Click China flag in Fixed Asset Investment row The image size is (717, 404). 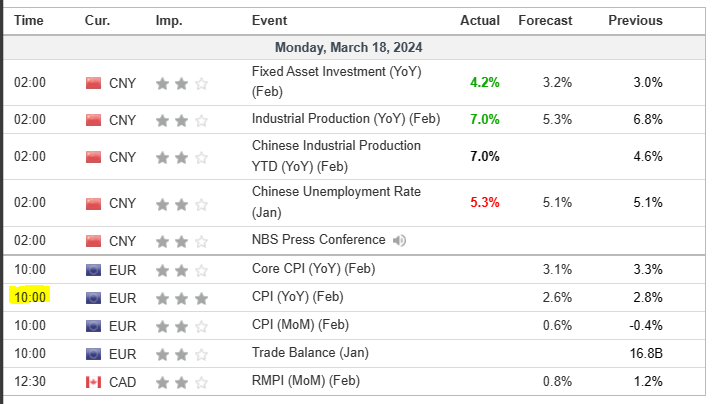click(x=94, y=83)
